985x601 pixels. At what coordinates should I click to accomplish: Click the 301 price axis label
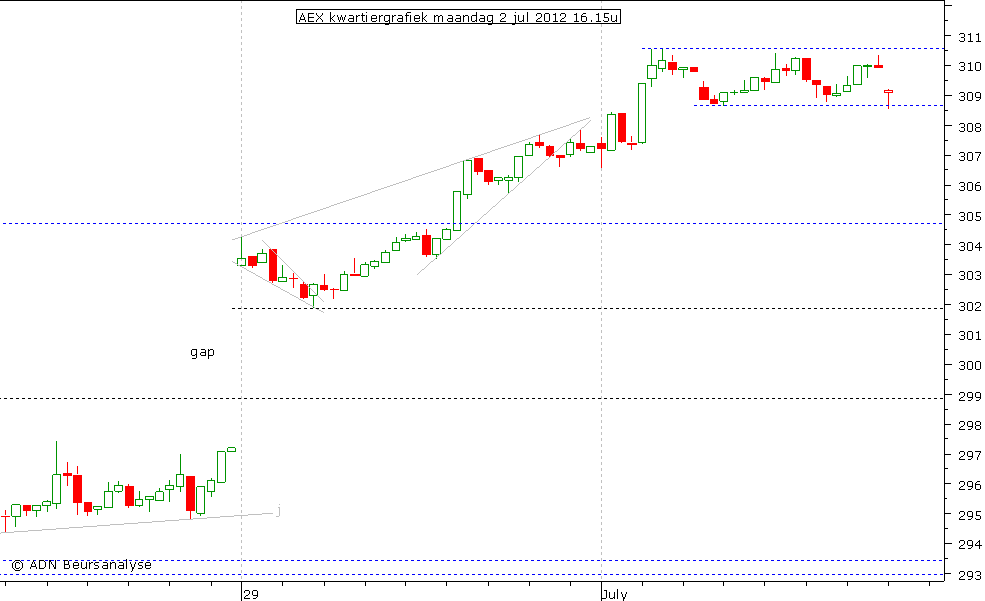coord(969,336)
